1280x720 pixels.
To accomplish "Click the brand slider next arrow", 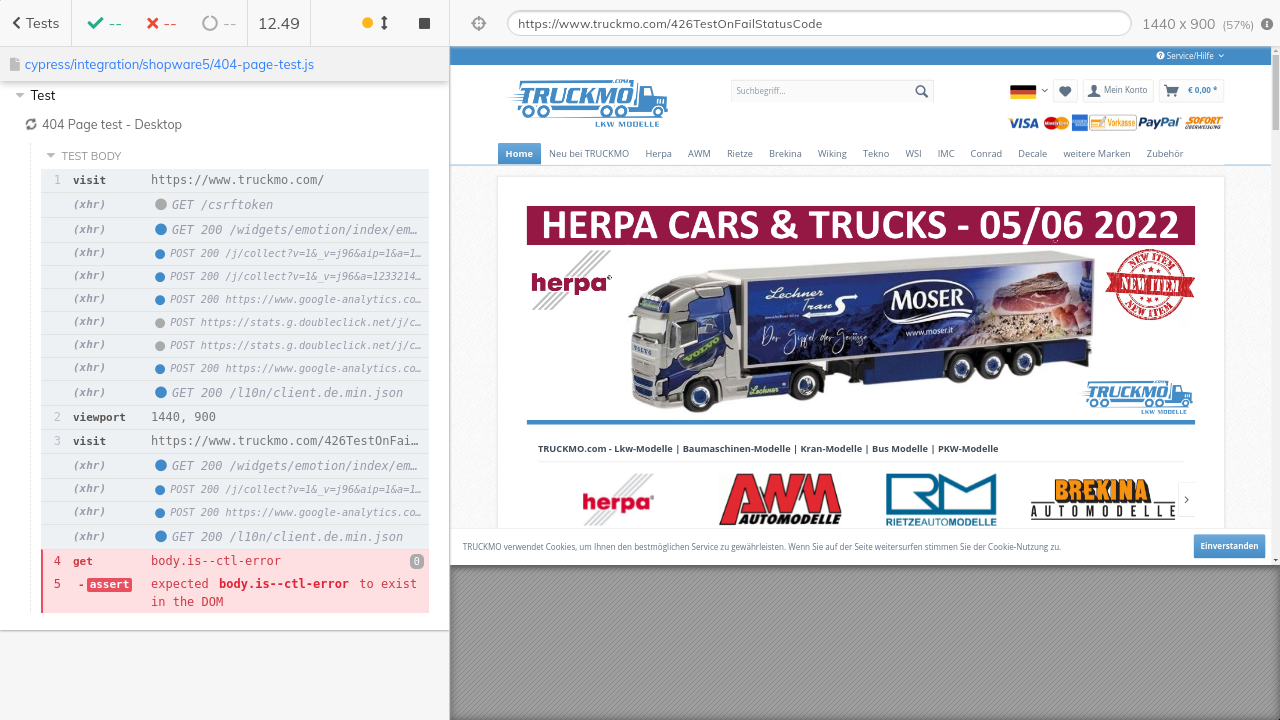I will point(1186,499).
